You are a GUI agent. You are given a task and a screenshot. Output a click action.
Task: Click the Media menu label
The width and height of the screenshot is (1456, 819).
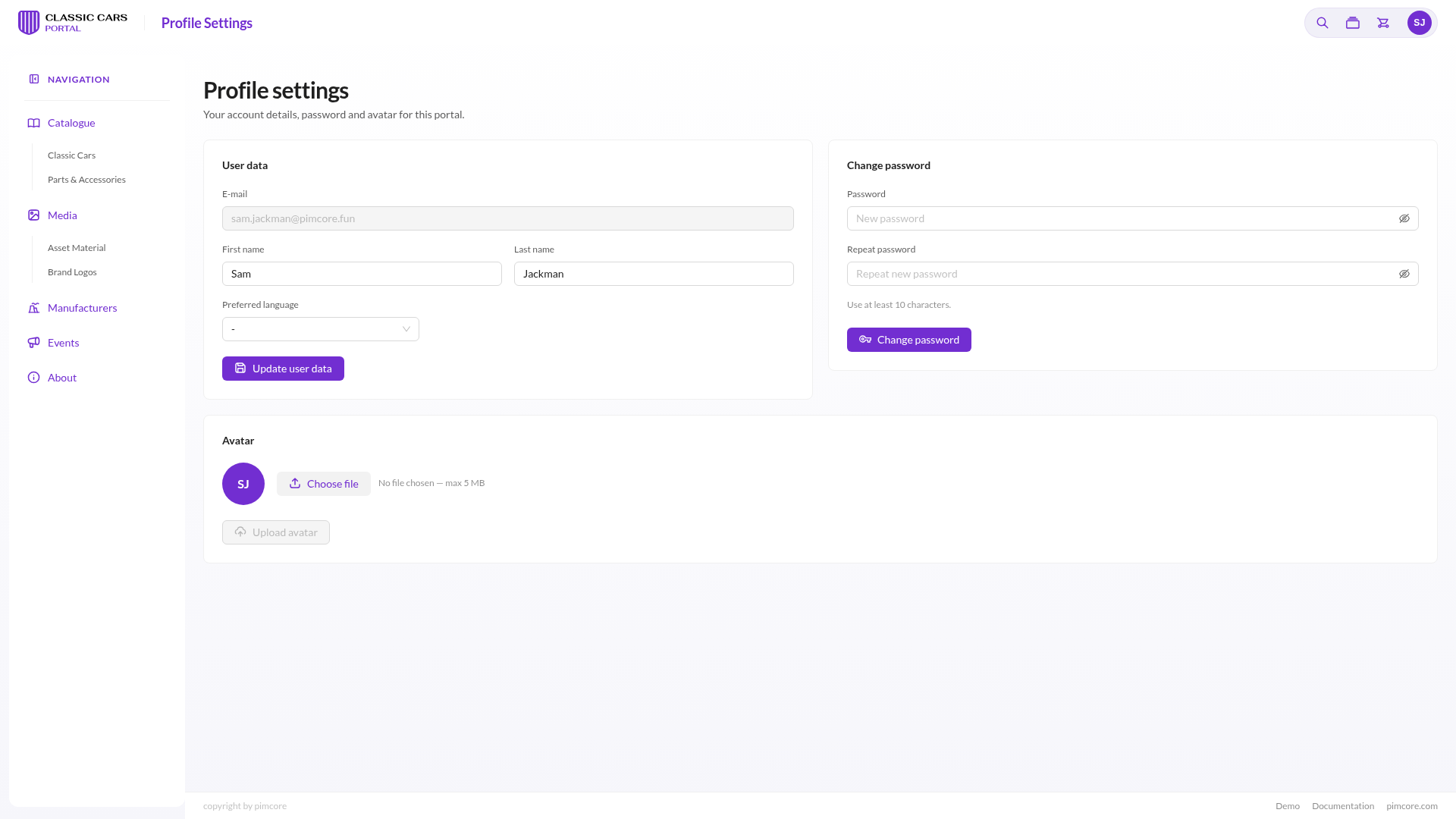point(62,215)
